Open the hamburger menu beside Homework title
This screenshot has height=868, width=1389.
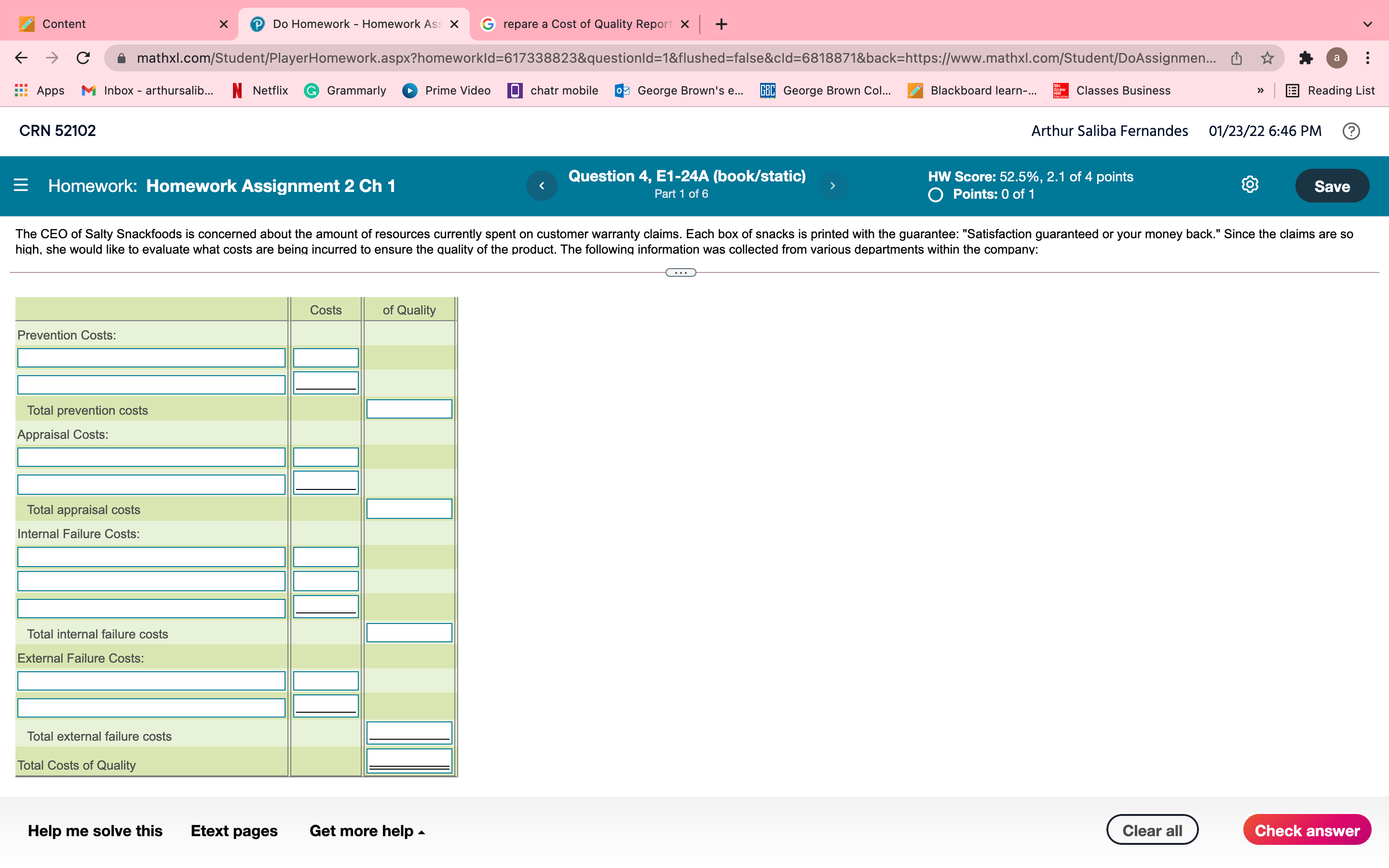tap(21, 186)
